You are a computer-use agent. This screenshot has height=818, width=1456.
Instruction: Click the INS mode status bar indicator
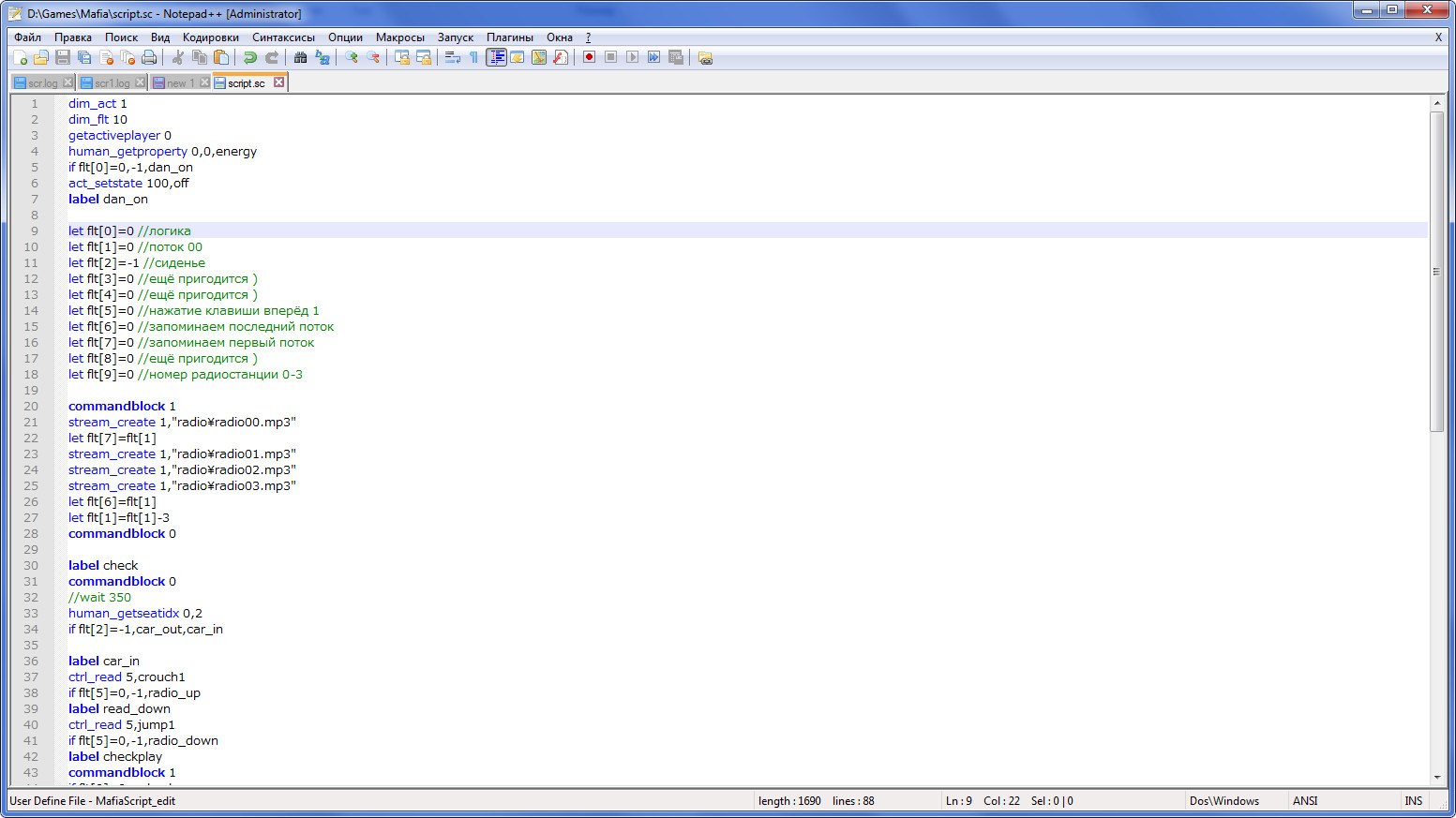pos(1413,801)
